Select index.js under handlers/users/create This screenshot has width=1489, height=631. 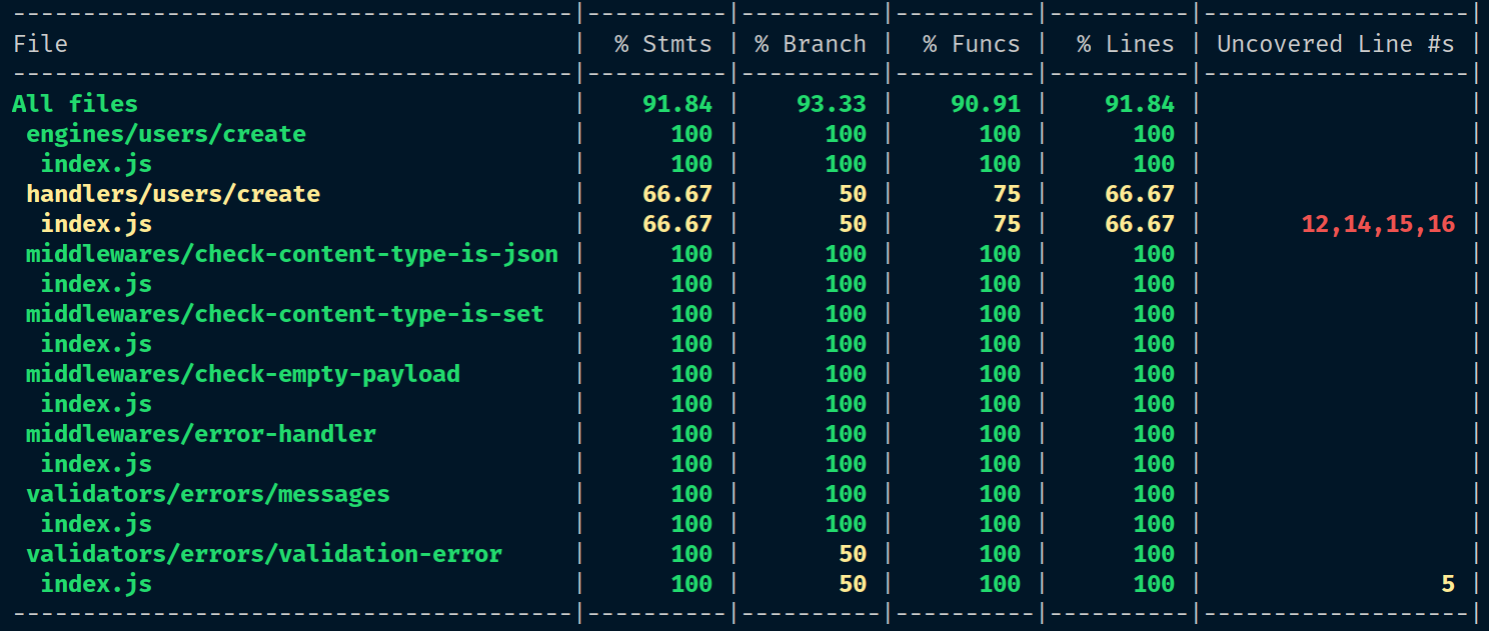(x=96, y=224)
